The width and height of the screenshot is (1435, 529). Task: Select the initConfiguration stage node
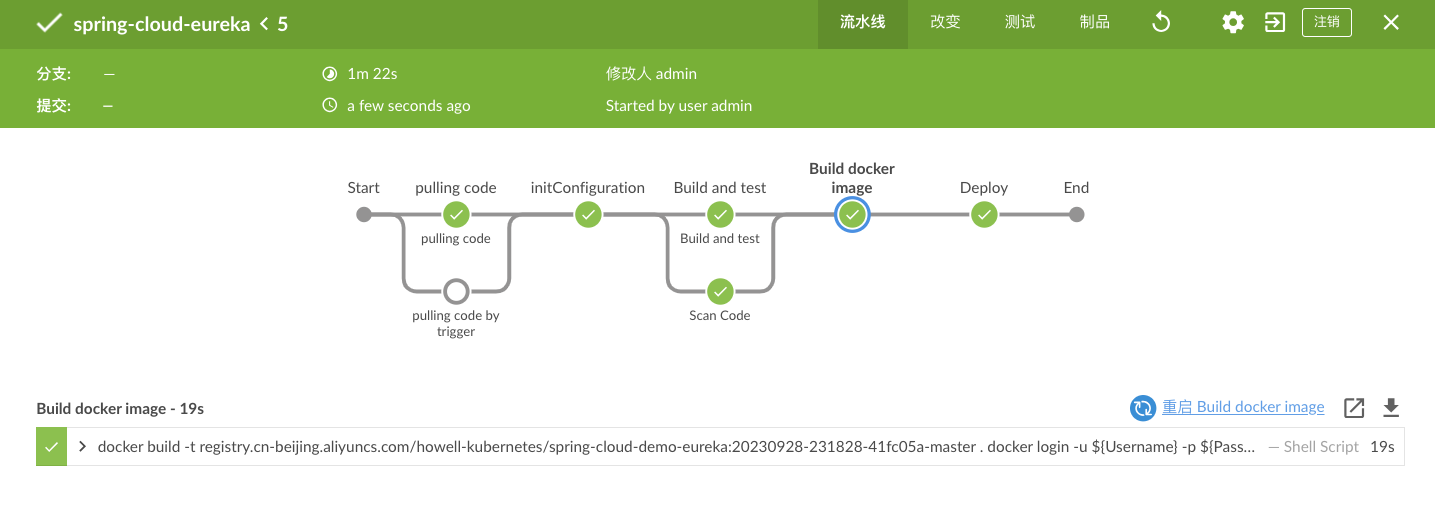588,214
